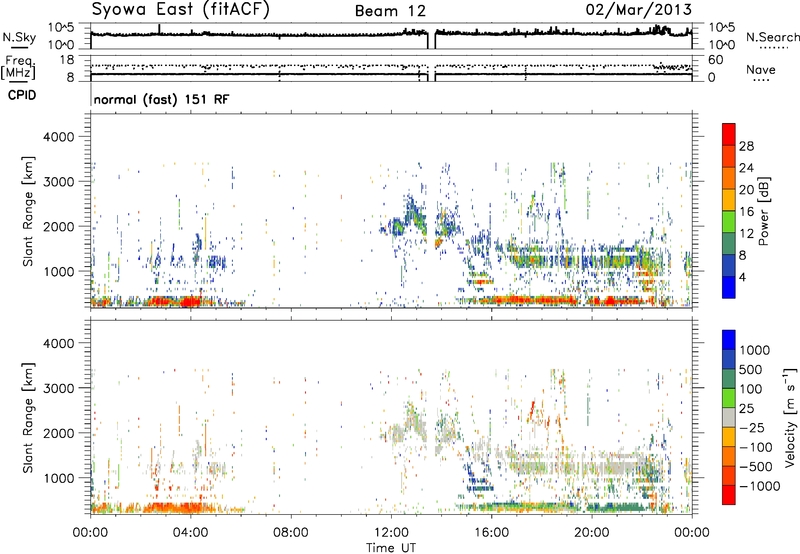The height and width of the screenshot is (554, 800).
Task: Click the "12:00" time tick label
Action: coord(391,533)
